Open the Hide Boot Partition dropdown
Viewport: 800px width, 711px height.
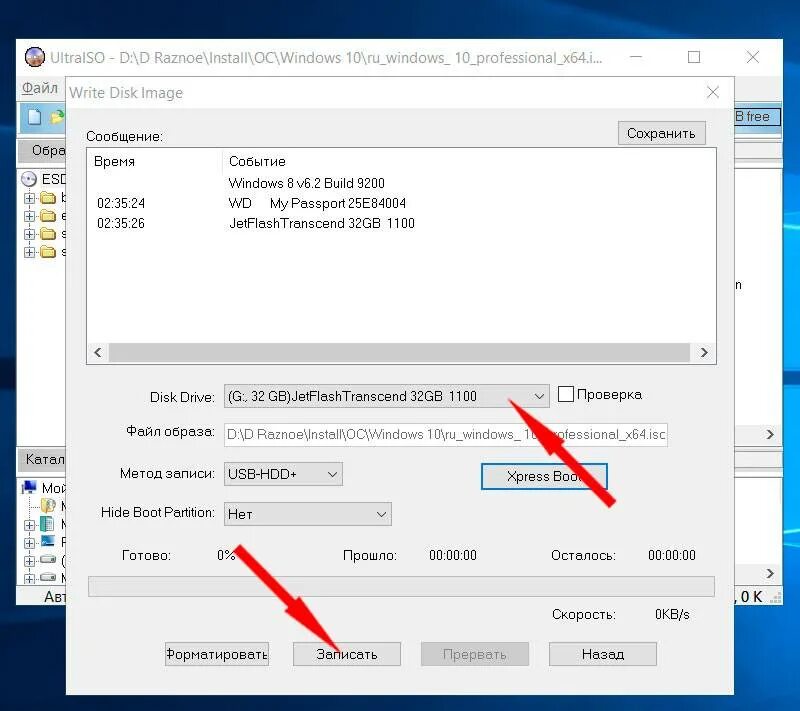[x=308, y=514]
